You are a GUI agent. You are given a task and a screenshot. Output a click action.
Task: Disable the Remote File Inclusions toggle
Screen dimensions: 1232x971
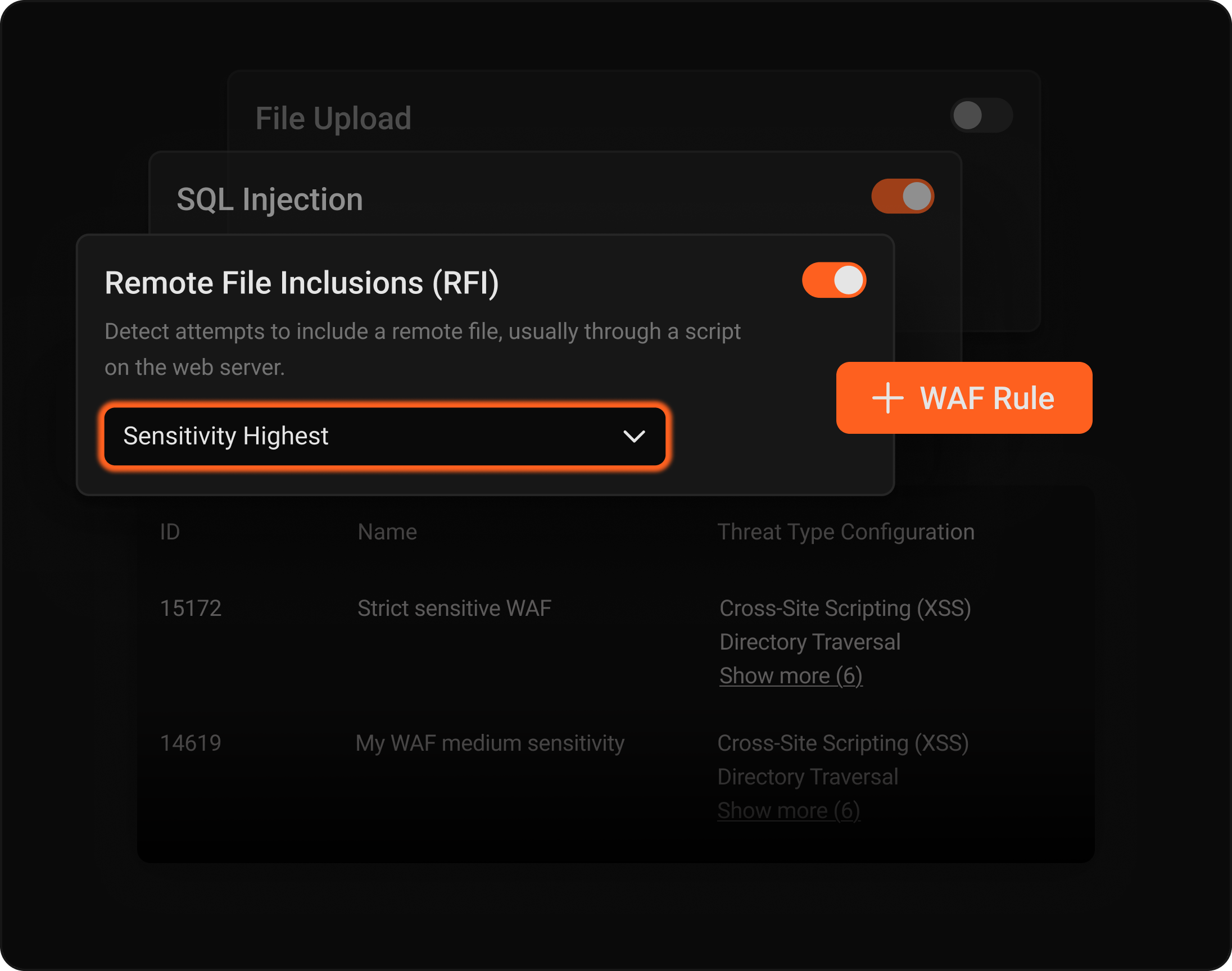(834, 280)
